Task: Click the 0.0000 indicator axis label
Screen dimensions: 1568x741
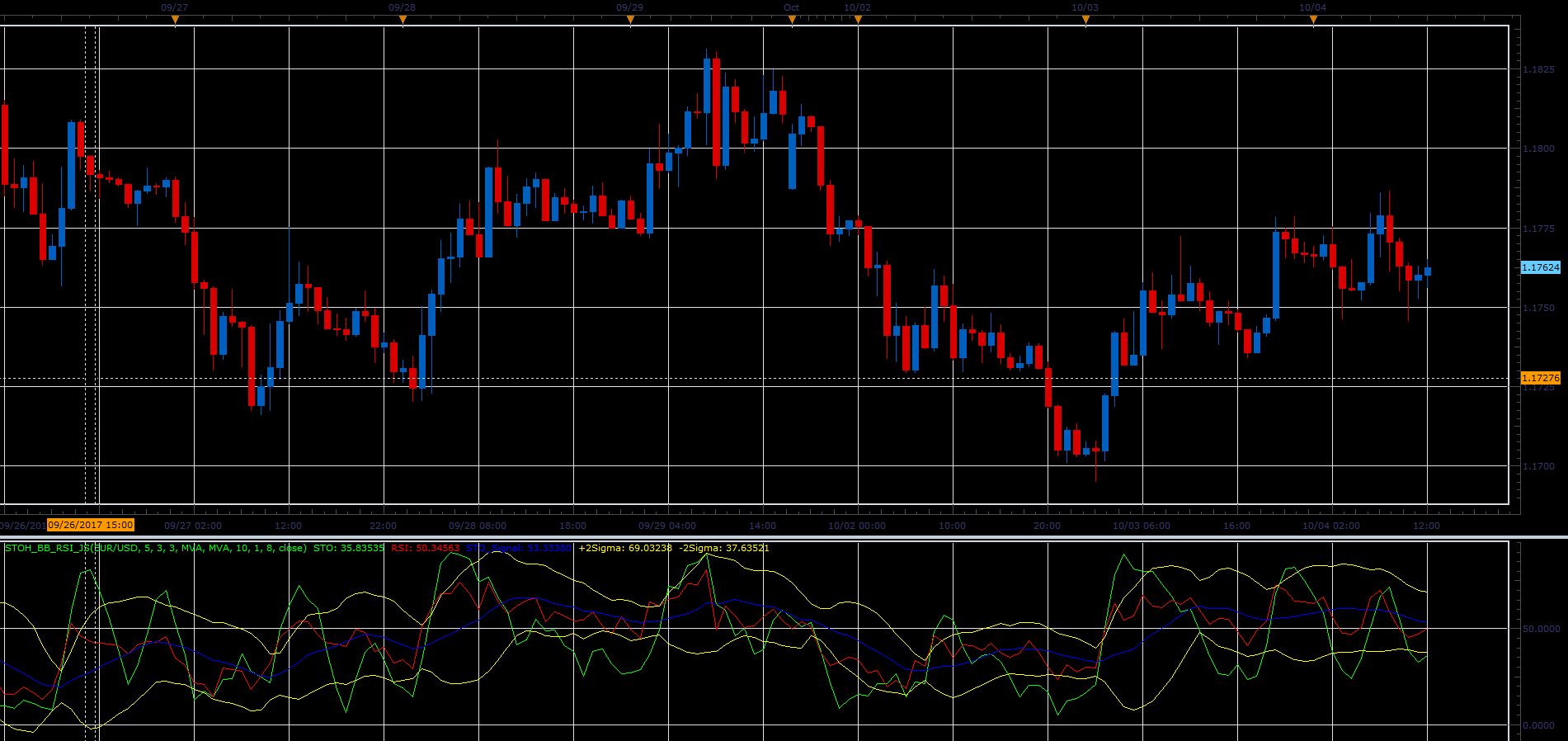Action: (x=1539, y=725)
